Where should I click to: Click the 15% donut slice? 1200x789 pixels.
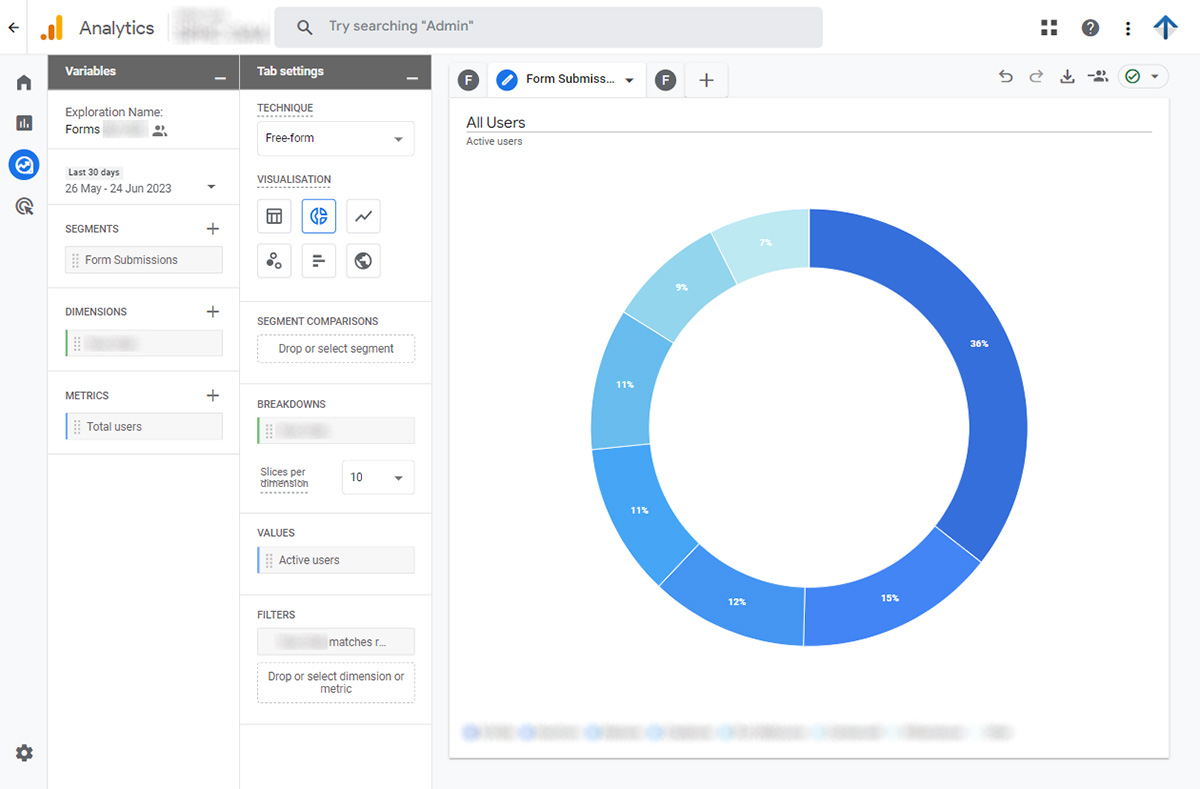pos(890,598)
